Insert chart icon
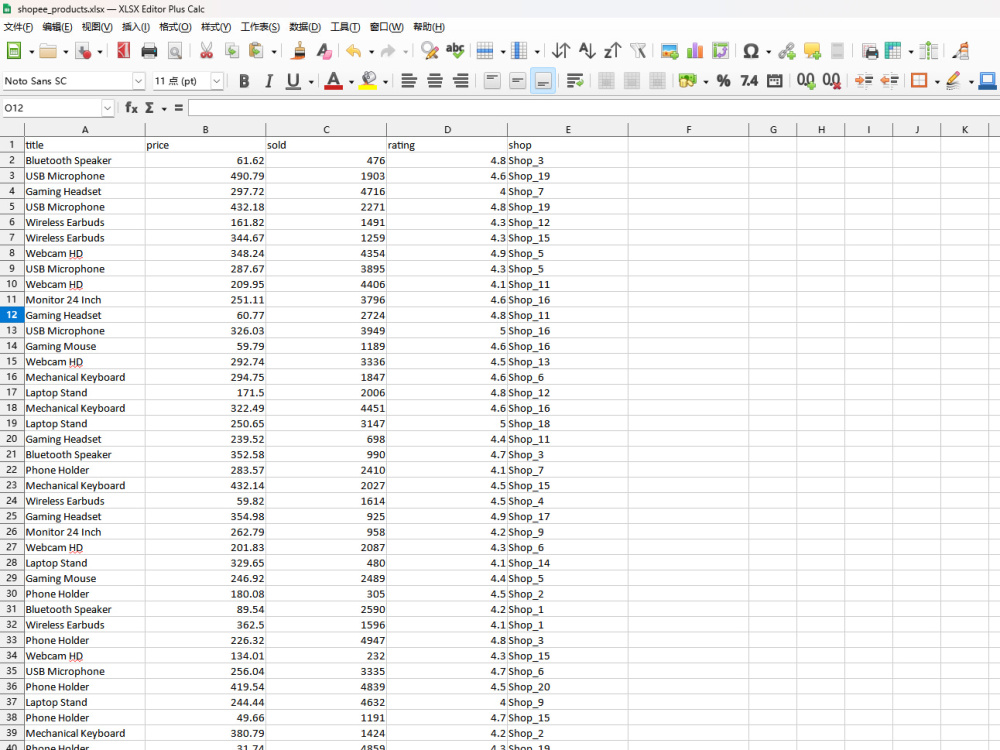The image size is (1000, 750). coord(695,50)
